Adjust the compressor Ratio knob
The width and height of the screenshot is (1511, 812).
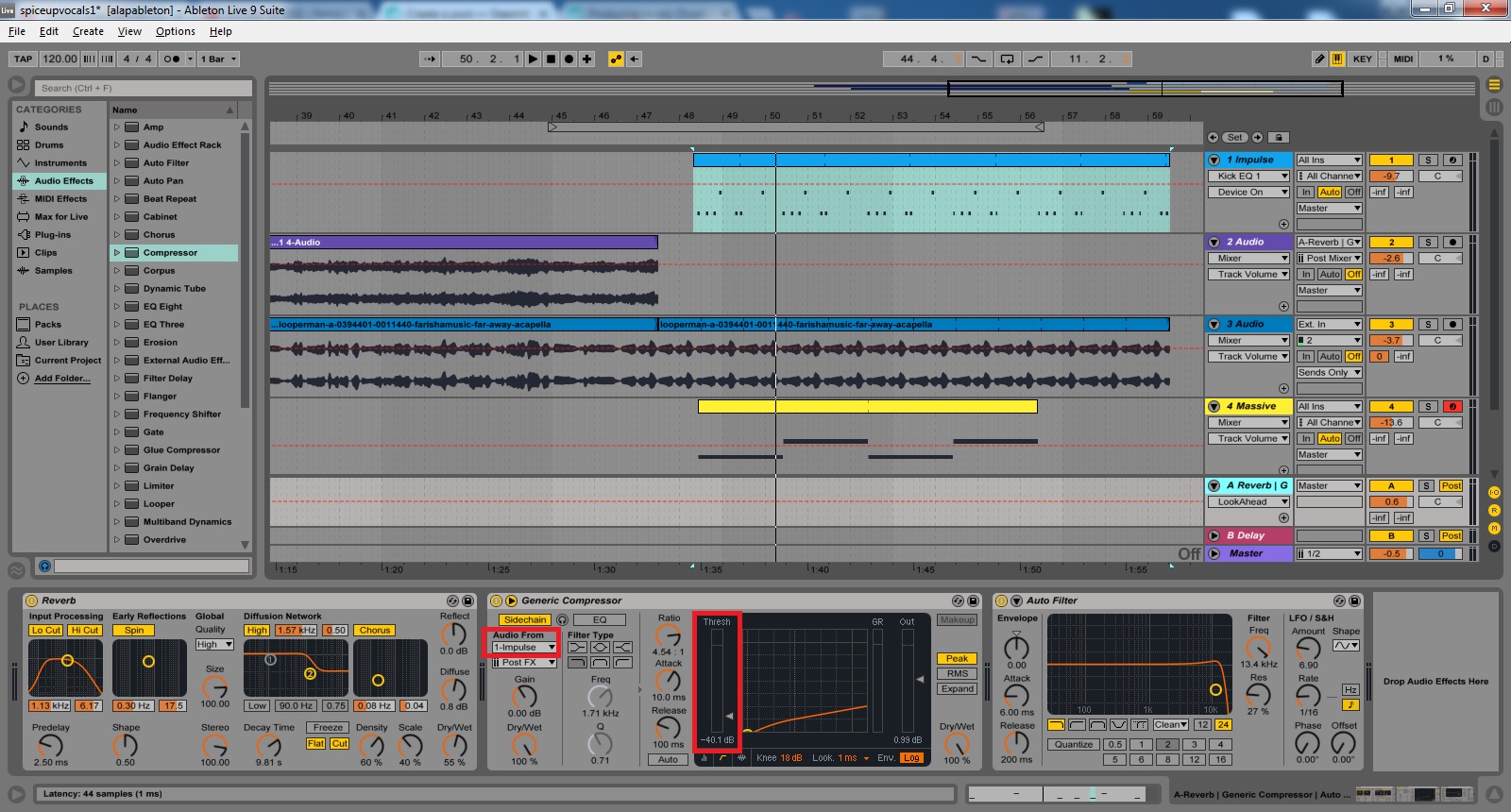point(668,635)
